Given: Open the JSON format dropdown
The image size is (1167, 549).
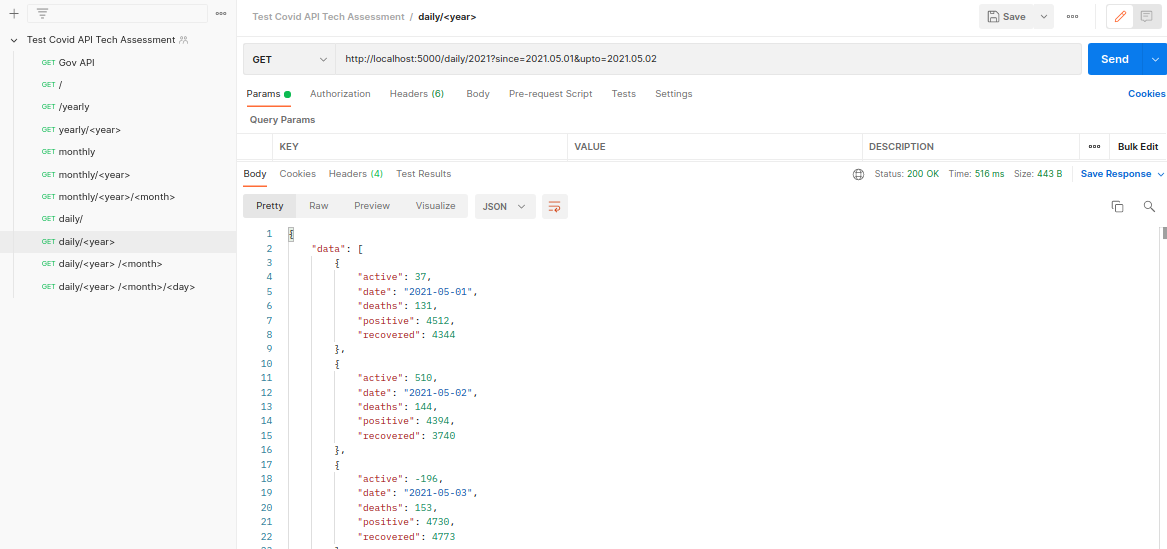Looking at the screenshot, I should point(505,206).
